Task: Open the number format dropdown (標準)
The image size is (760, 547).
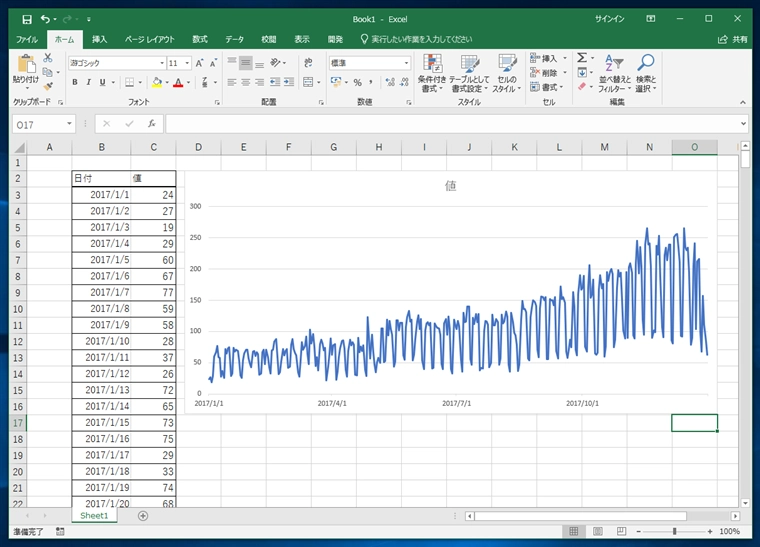Action: 406,62
